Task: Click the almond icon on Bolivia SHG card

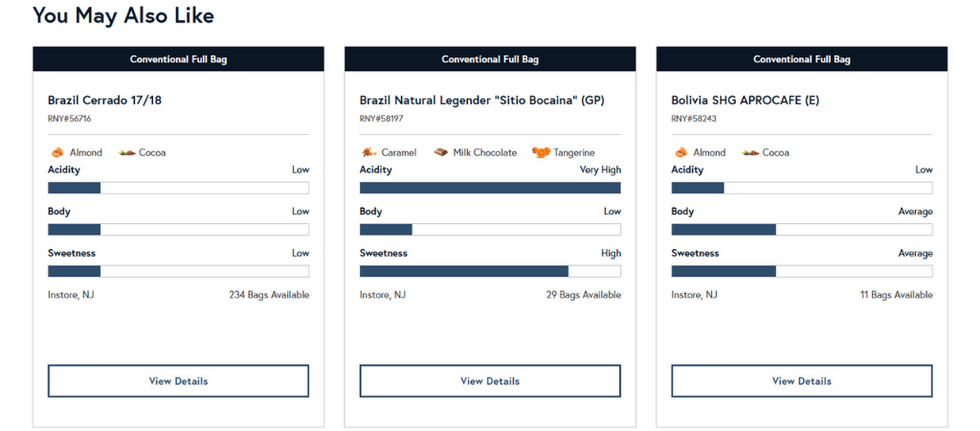Action: pos(681,152)
